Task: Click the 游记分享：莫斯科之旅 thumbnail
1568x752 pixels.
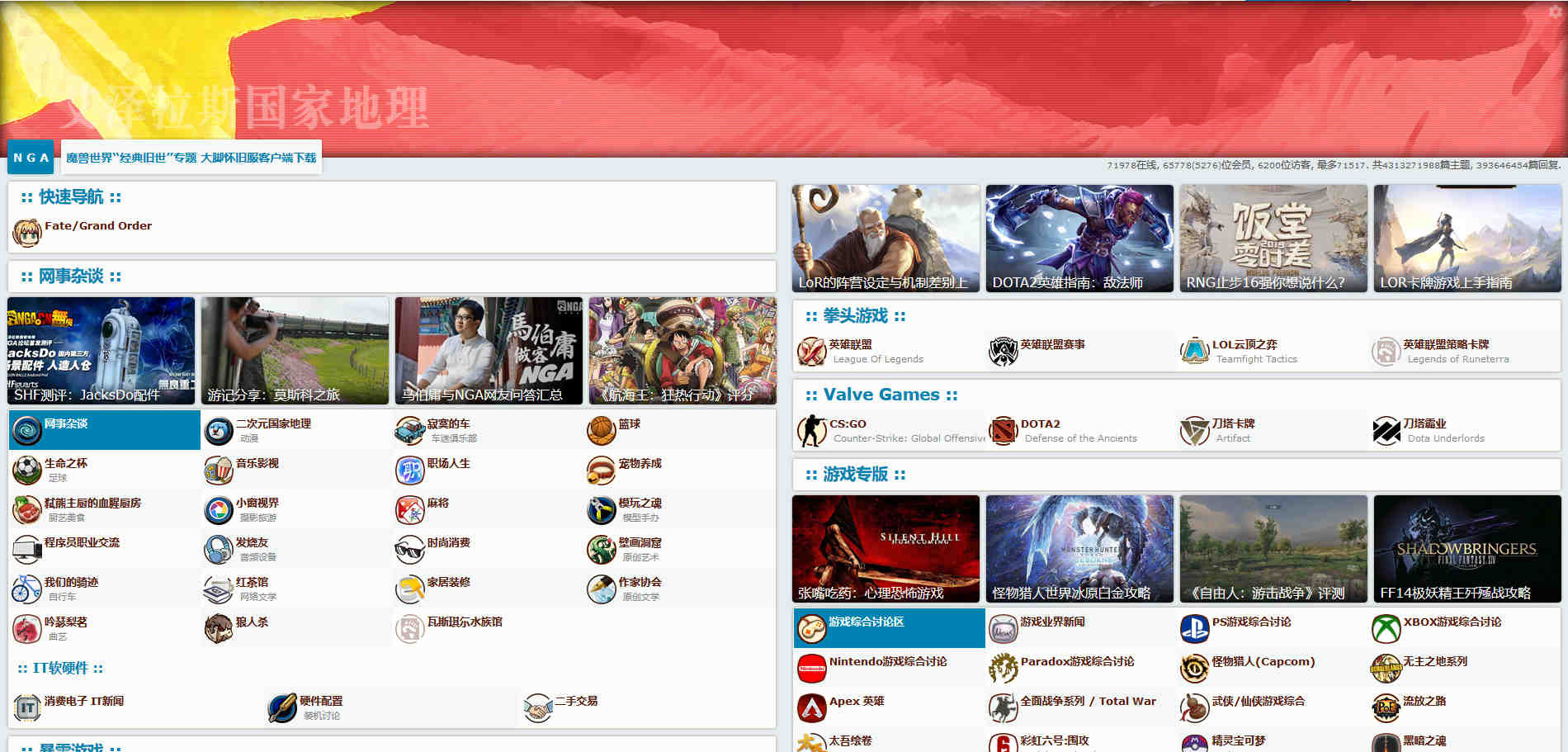Action: (295, 351)
